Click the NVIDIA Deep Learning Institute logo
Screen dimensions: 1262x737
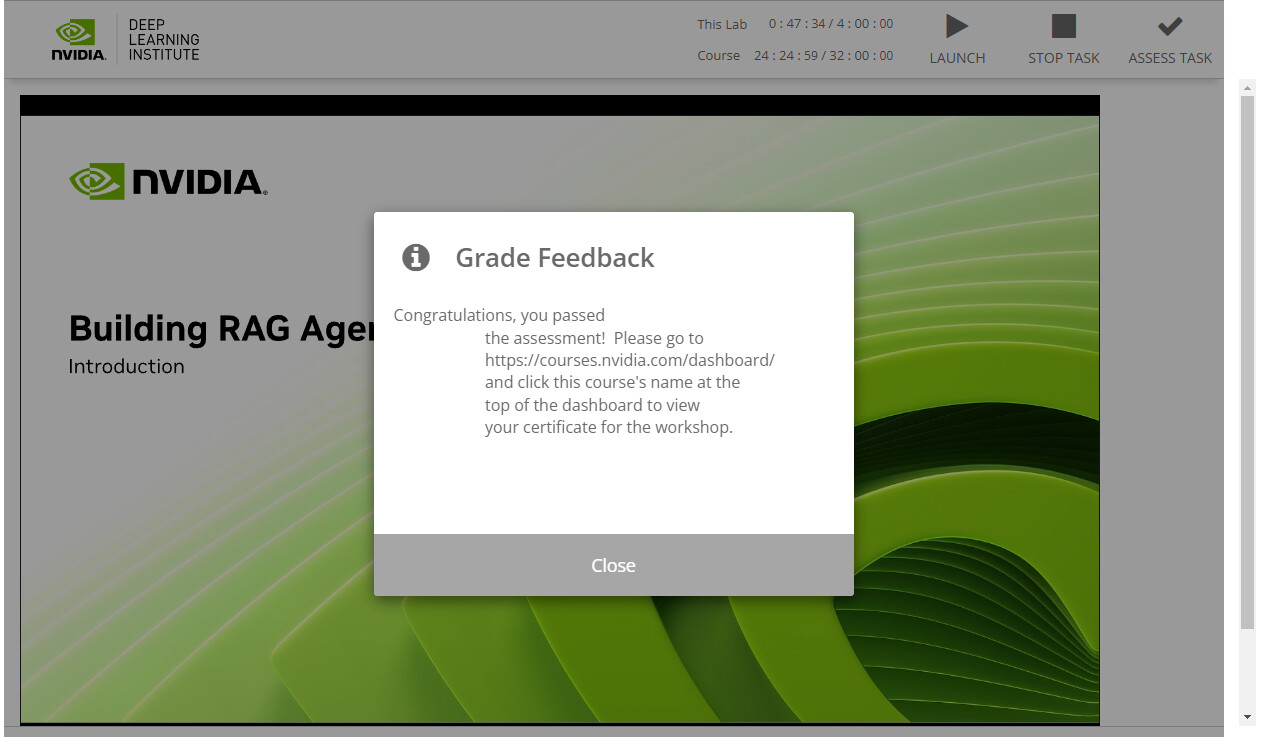(126, 39)
